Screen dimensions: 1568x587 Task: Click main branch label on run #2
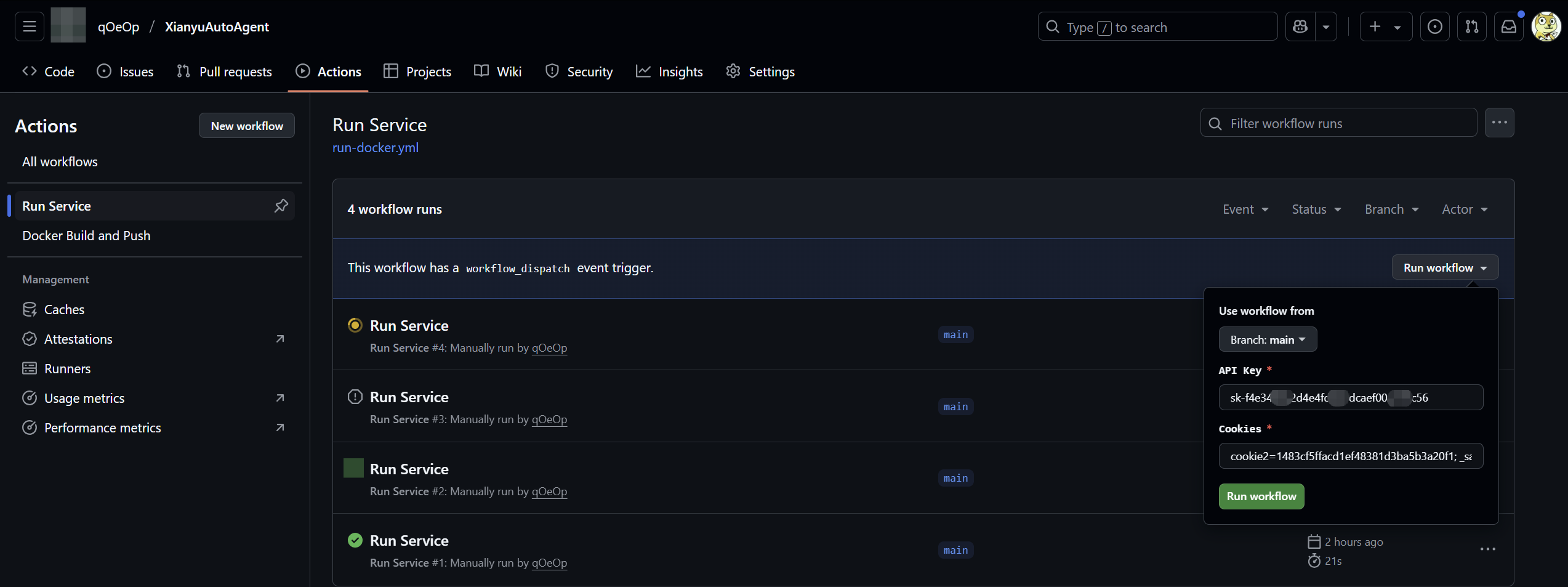click(955, 478)
